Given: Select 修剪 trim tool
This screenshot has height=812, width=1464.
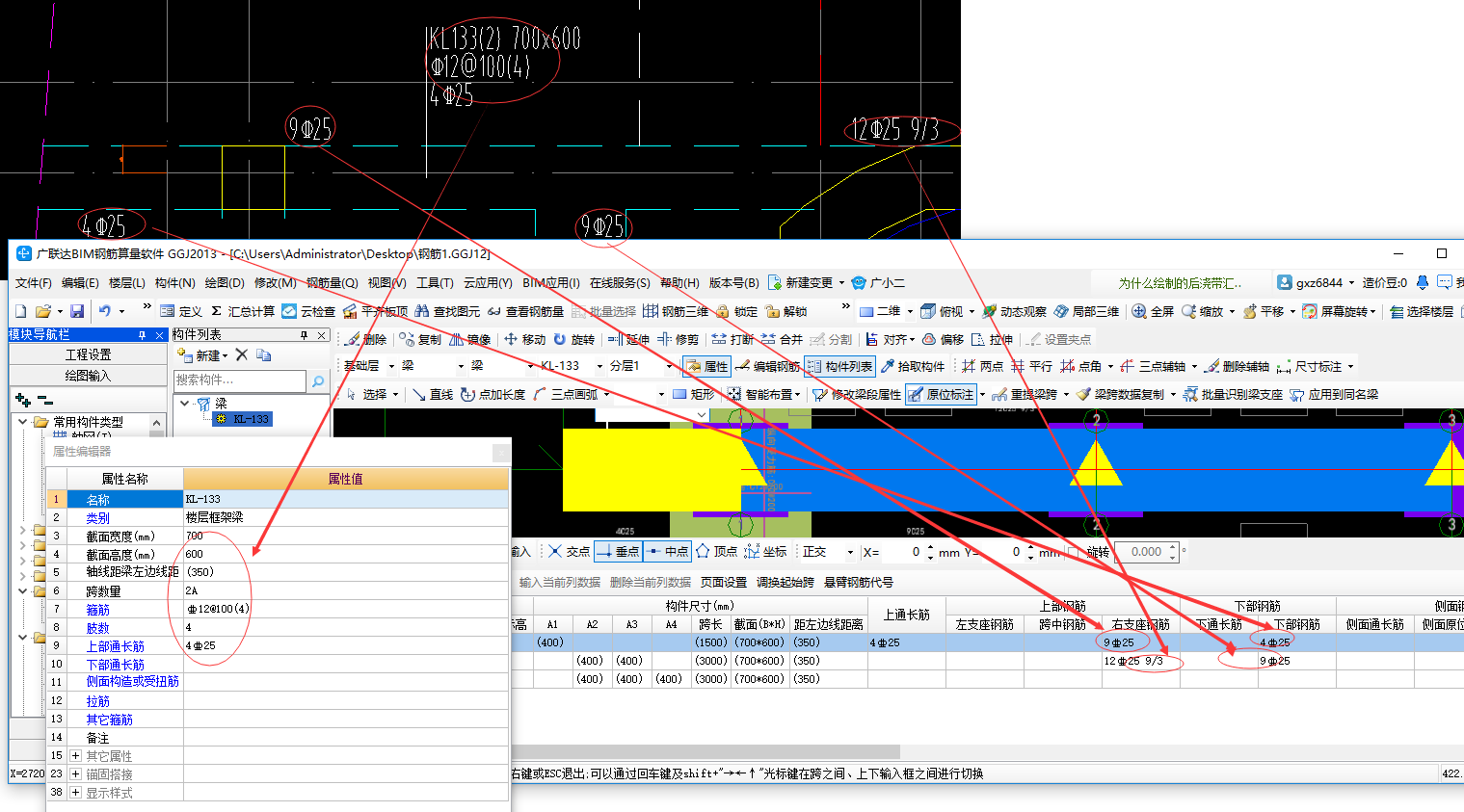Looking at the screenshot, I should [678, 339].
